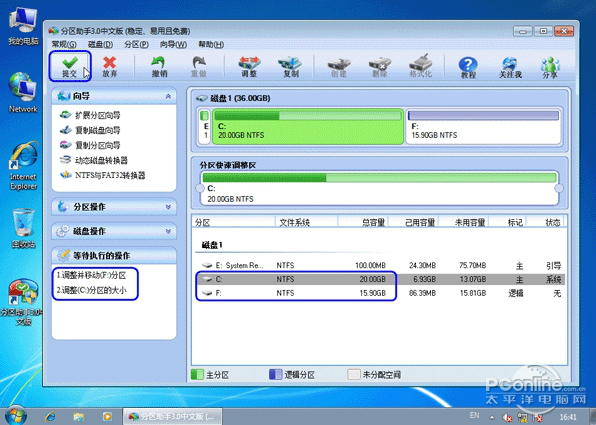Click the C: partition bar in 分区快速调整区

(x=379, y=188)
